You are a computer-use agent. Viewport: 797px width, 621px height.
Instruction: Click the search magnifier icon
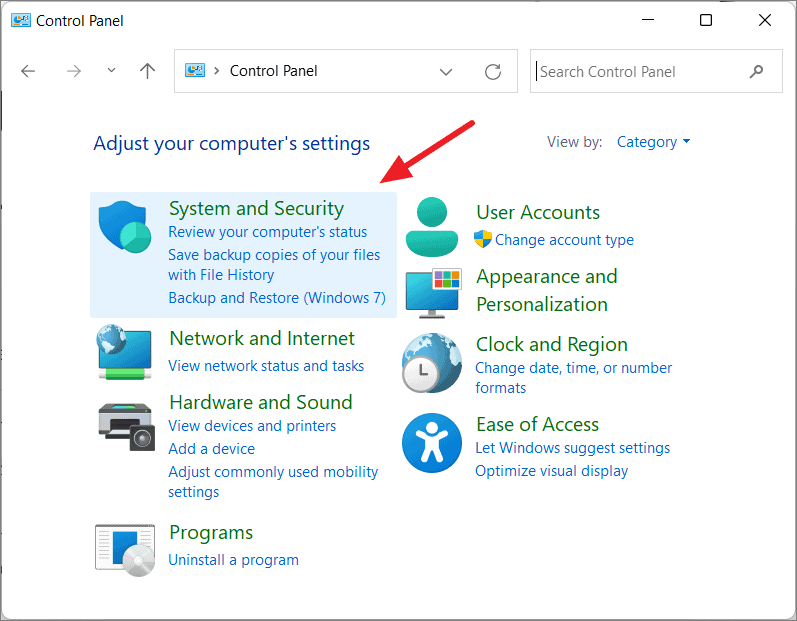756,71
